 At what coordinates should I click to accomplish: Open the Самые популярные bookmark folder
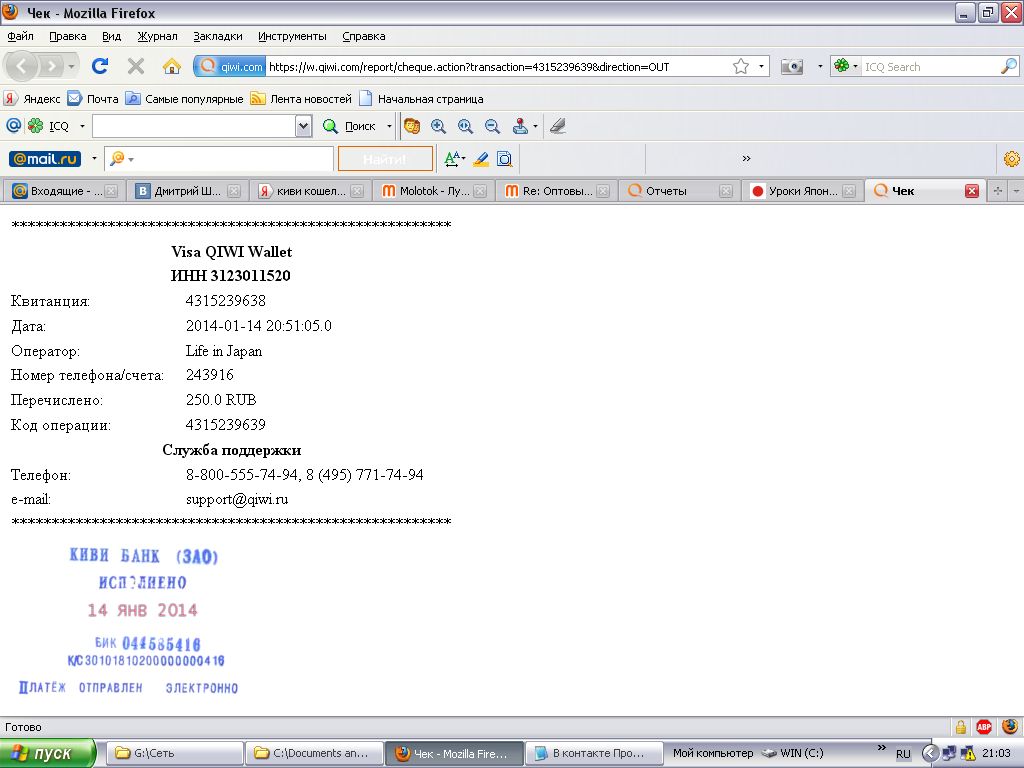(184, 99)
